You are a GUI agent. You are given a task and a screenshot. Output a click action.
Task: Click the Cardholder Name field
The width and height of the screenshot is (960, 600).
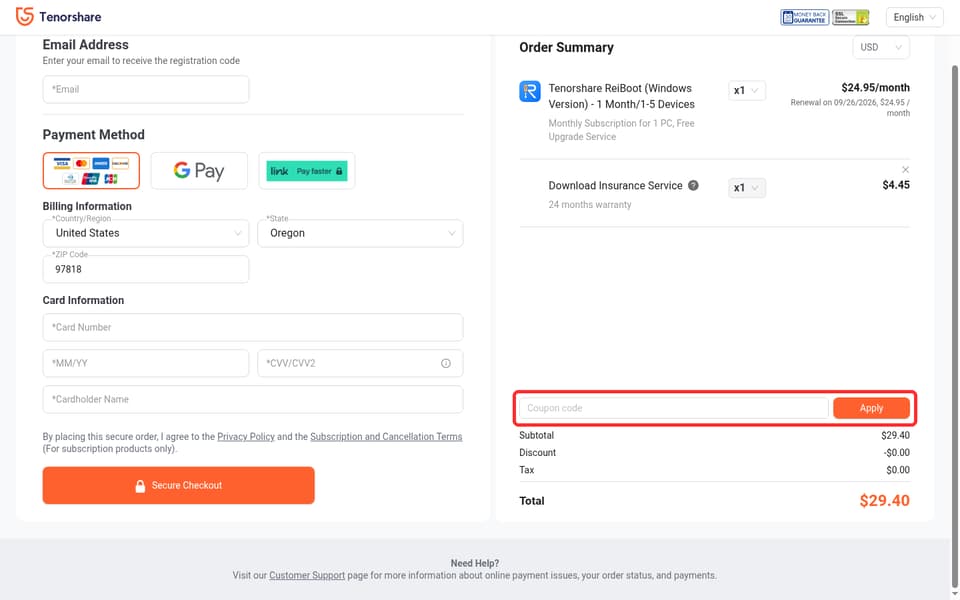[x=253, y=399]
